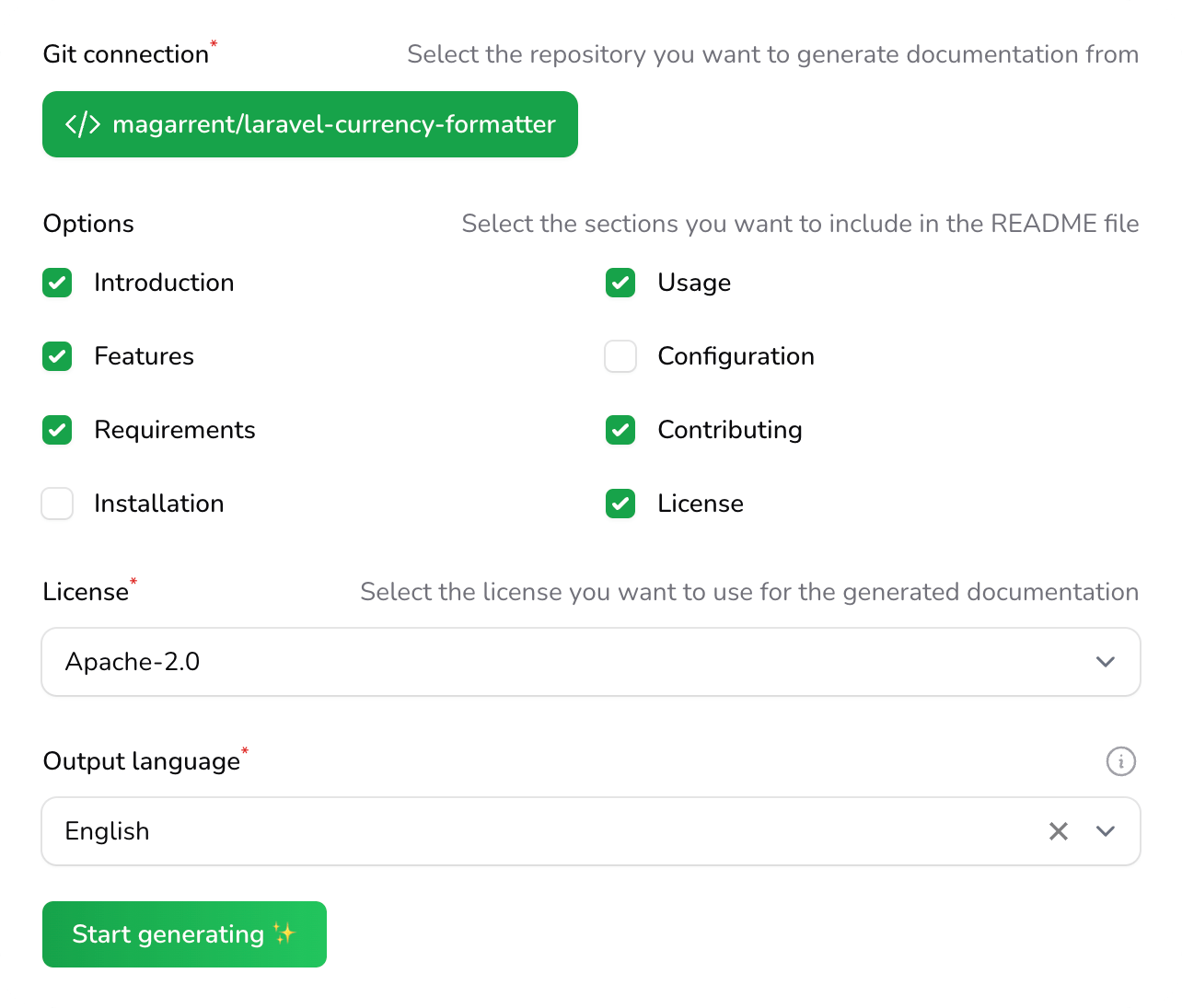
Task: Check the Configuration checkbox
Action: click(x=620, y=356)
